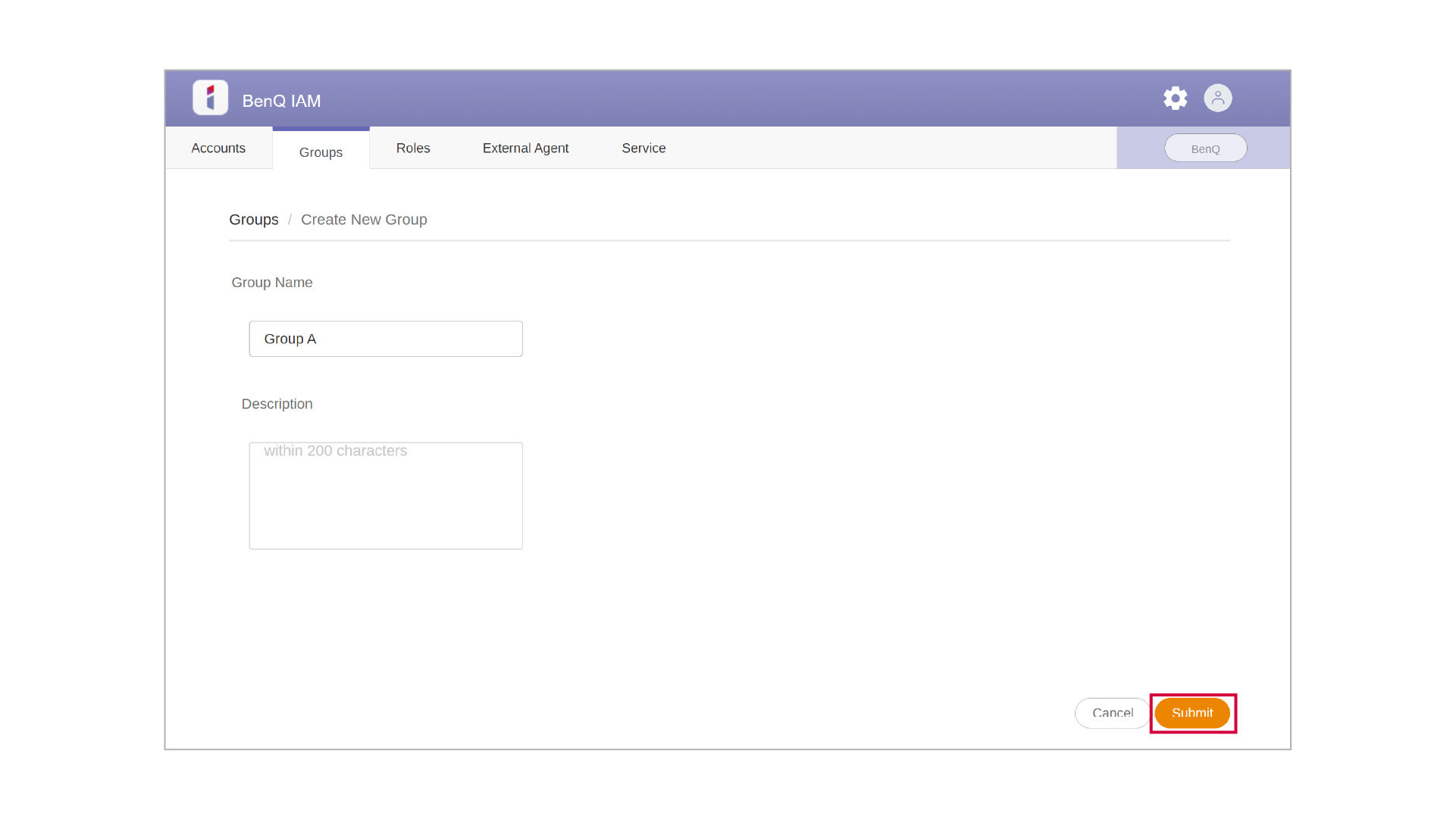Viewport: 1456px width, 819px height.
Task: Select the Groups tab
Action: click(321, 152)
